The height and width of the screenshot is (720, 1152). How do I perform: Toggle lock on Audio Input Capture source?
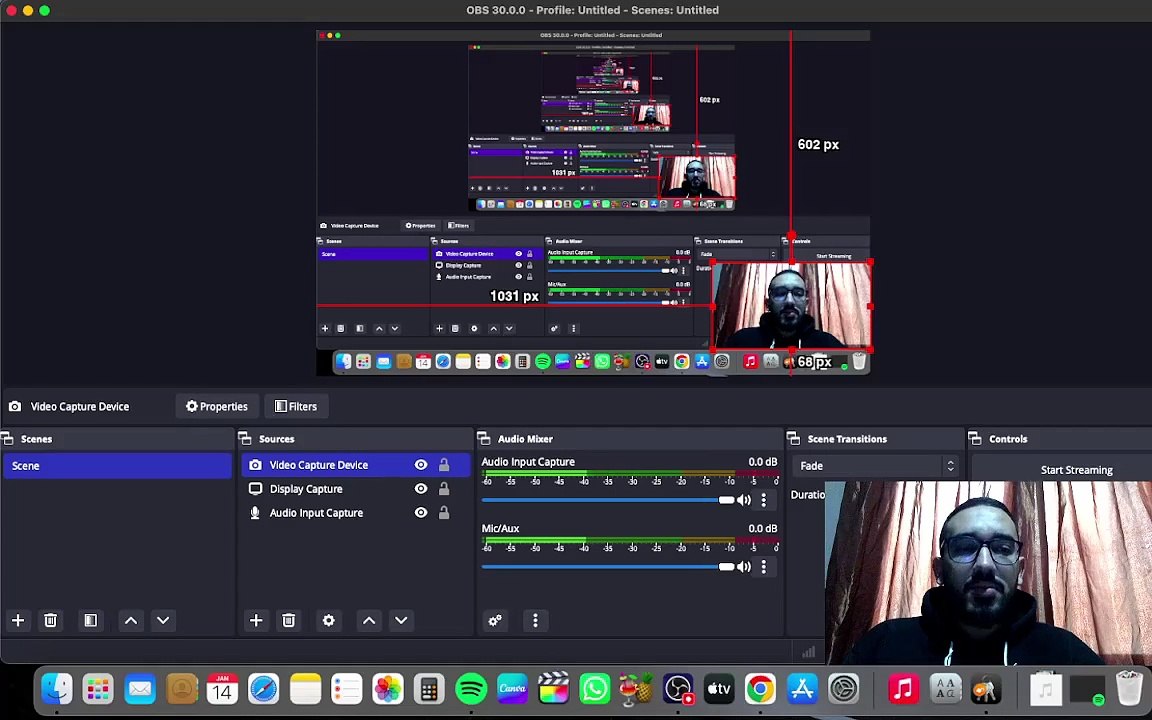pos(444,513)
